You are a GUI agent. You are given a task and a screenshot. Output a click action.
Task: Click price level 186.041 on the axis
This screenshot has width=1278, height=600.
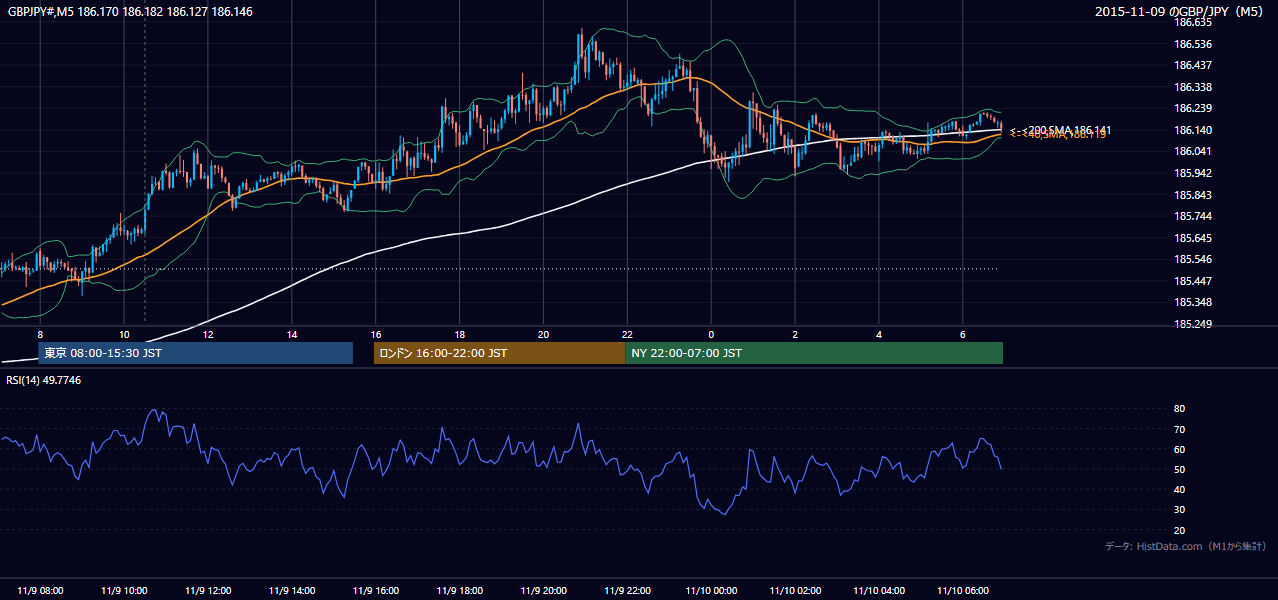(1192, 151)
